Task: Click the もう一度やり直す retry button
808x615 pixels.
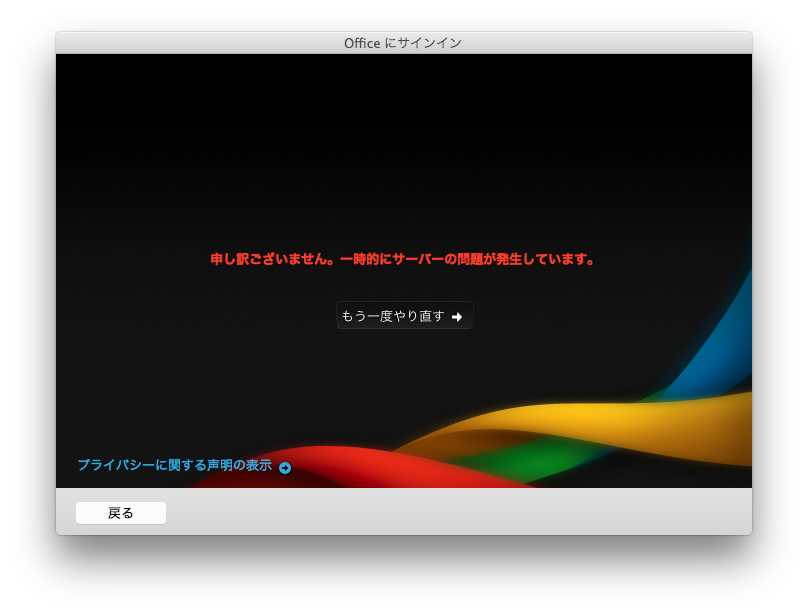Action: [x=404, y=315]
